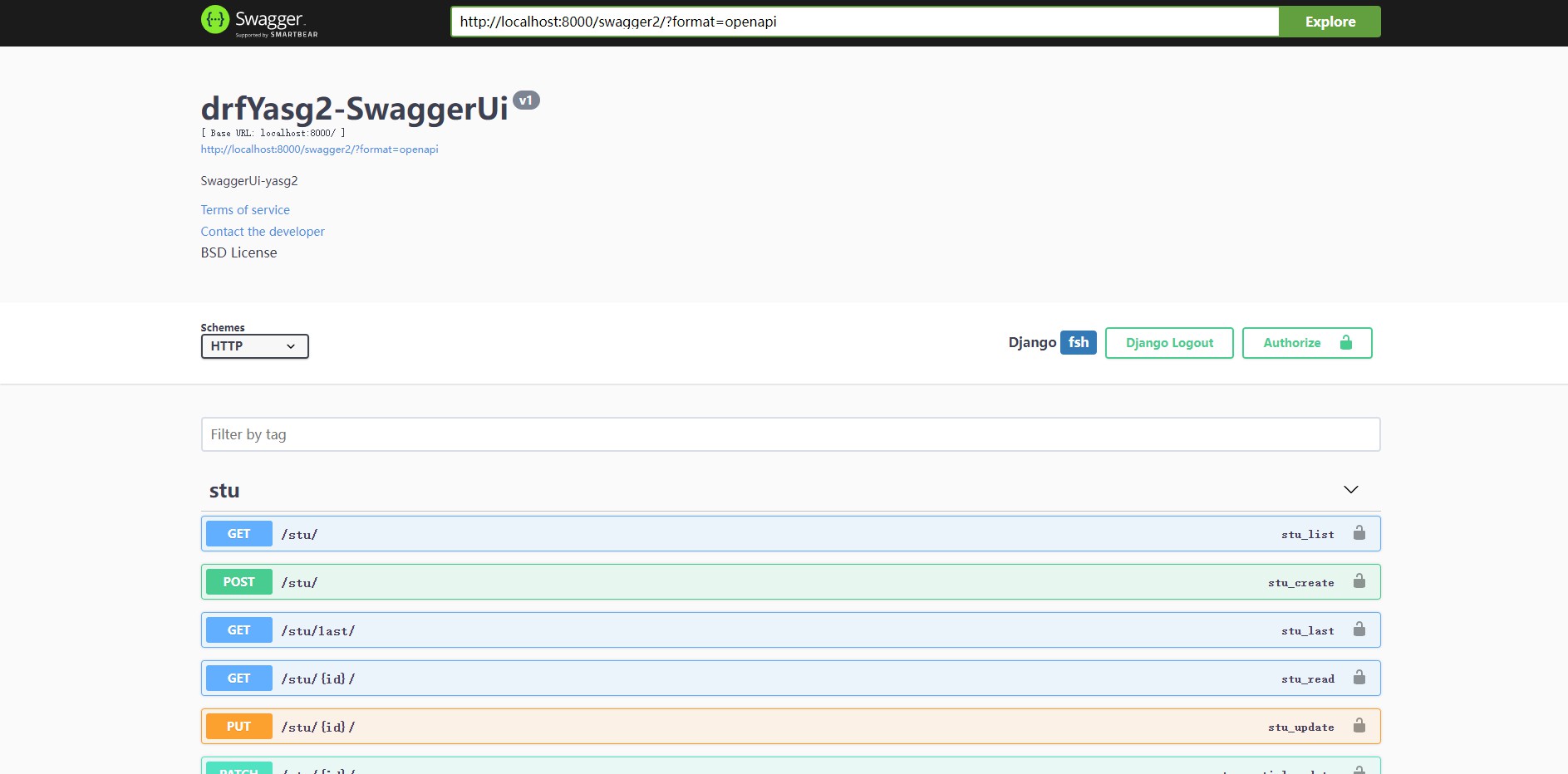Expand the GET /stu/last/ operation
The height and width of the screenshot is (774, 1568).
click(790, 630)
